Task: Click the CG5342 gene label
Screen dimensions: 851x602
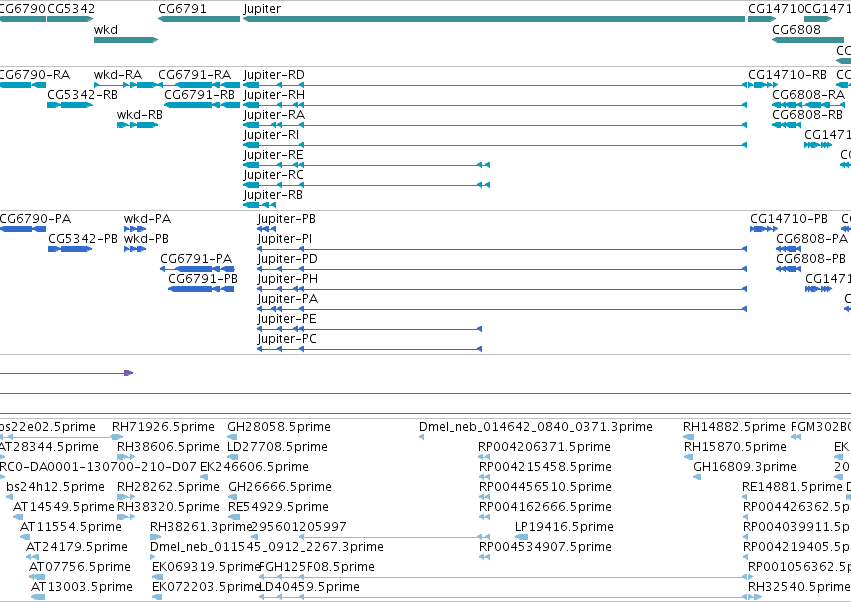Action: pos(71,9)
